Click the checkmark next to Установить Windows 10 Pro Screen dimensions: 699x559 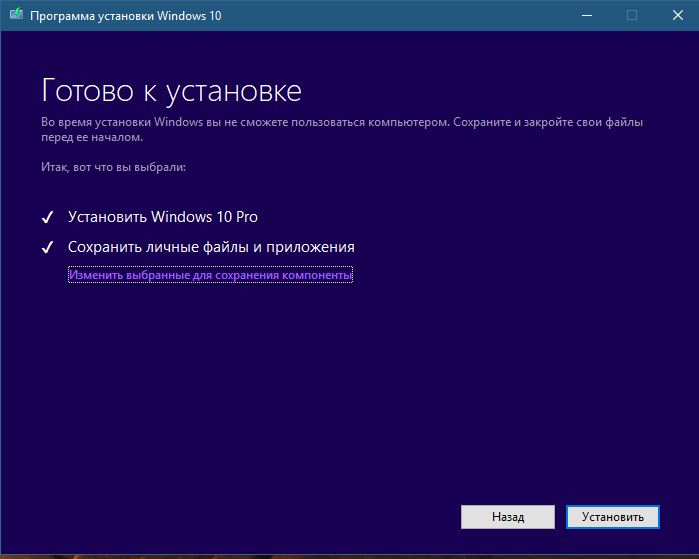pyautogui.click(x=47, y=217)
